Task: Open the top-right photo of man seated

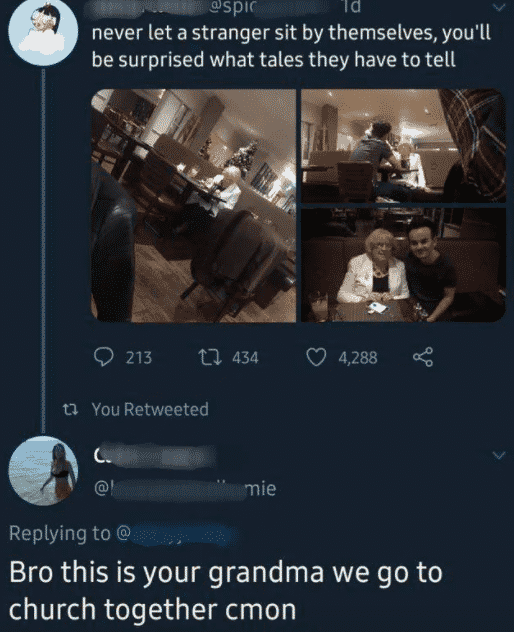Action: point(404,146)
